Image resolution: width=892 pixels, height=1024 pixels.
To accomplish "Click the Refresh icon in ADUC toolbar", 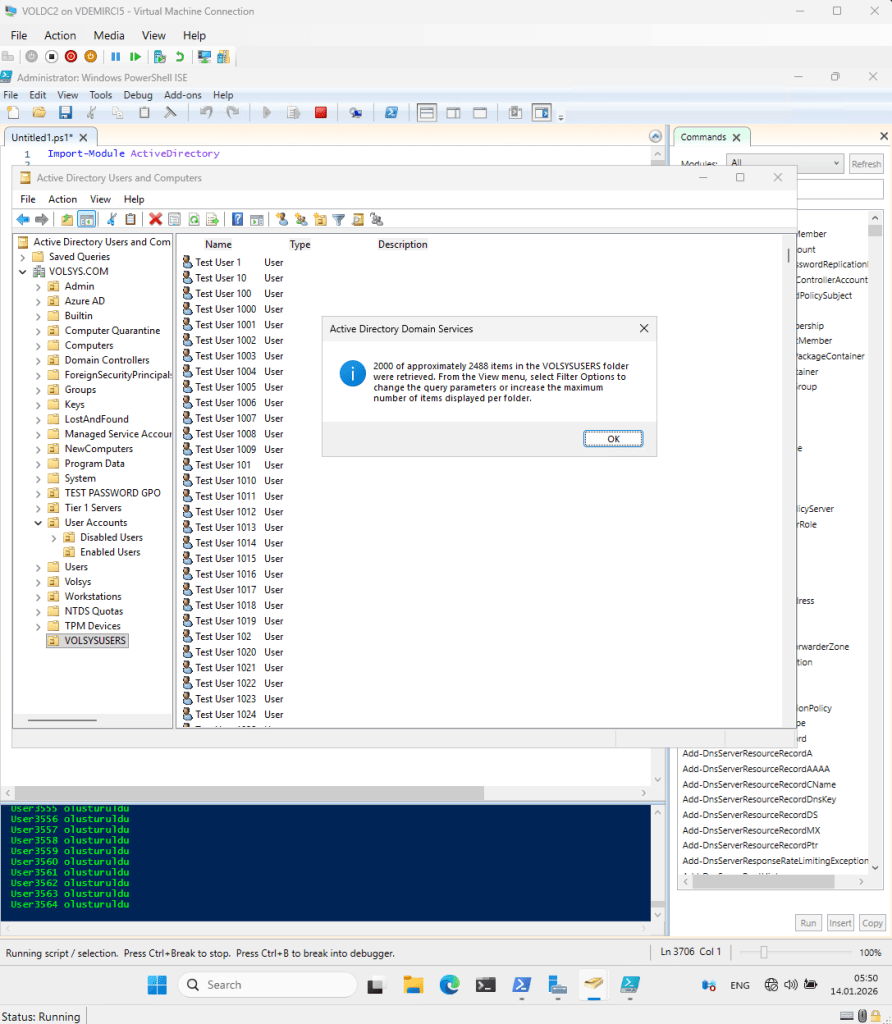I will point(193,219).
